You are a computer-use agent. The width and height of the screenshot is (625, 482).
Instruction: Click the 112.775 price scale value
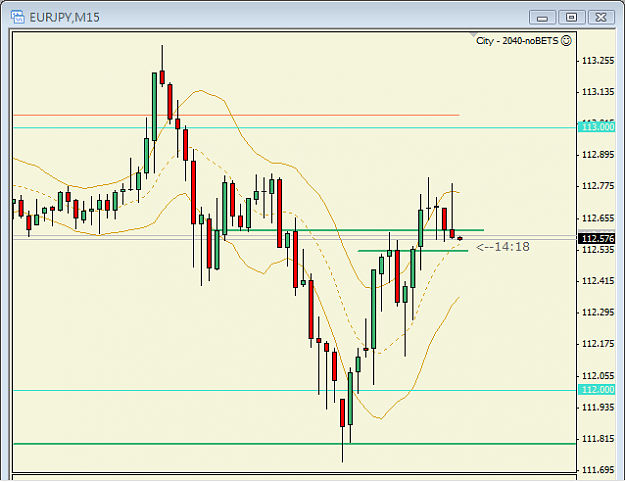[598, 186]
